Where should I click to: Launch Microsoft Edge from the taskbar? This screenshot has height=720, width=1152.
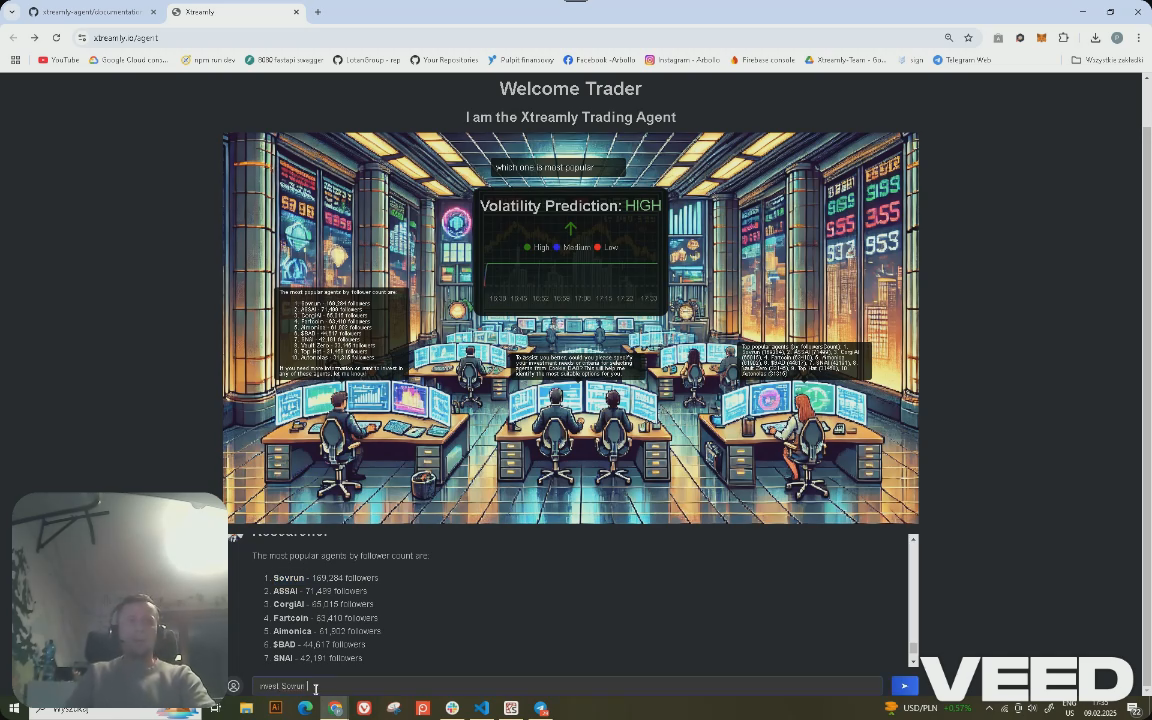(305, 708)
